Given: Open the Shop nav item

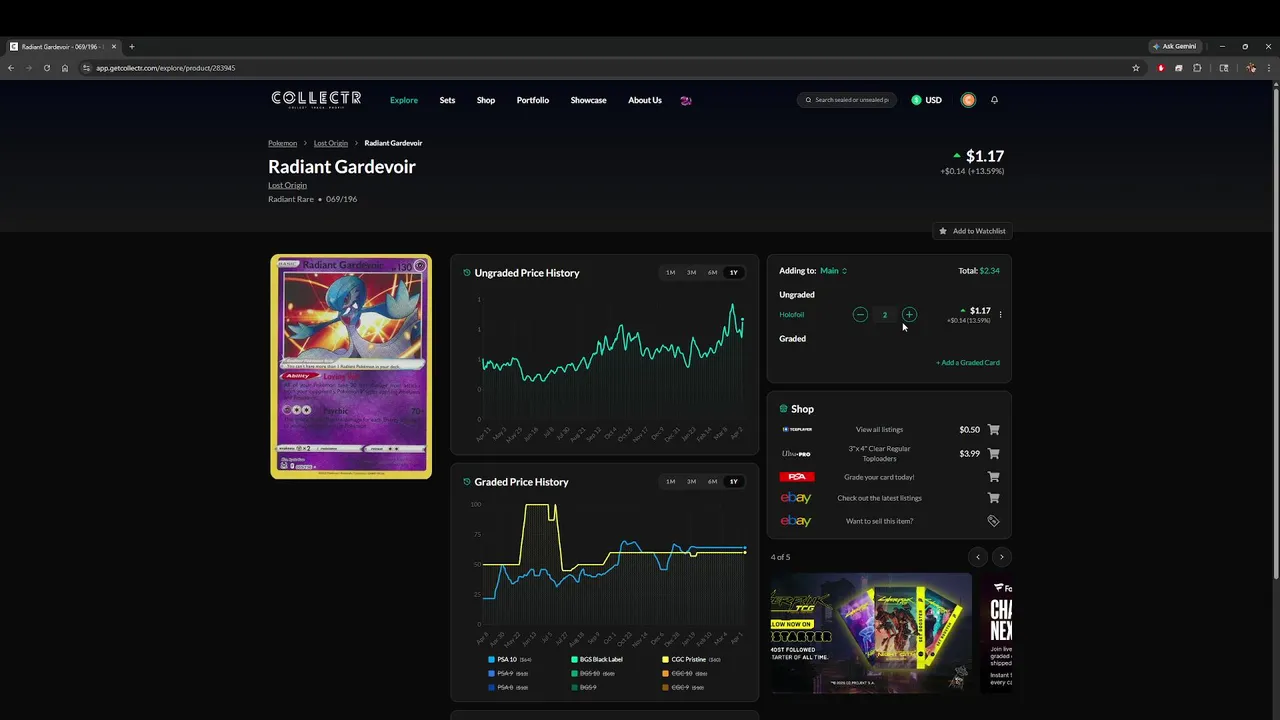Looking at the screenshot, I should pyautogui.click(x=486, y=100).
